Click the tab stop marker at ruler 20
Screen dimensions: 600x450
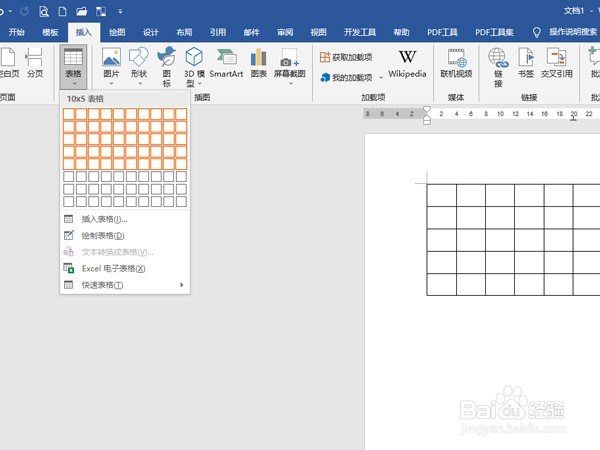click(x=573, y=119)
